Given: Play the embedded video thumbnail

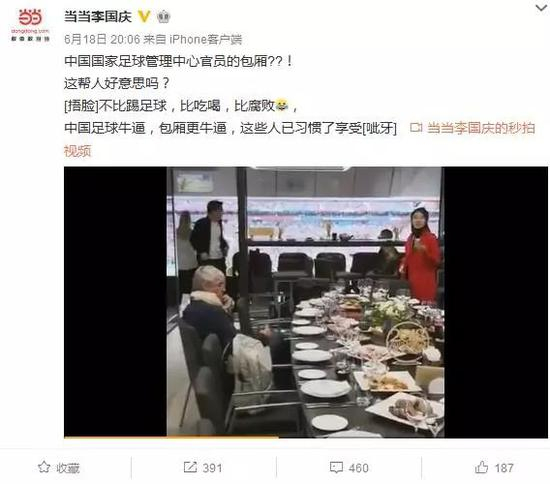Looking at the screenshot, I should tap(306, 302).
